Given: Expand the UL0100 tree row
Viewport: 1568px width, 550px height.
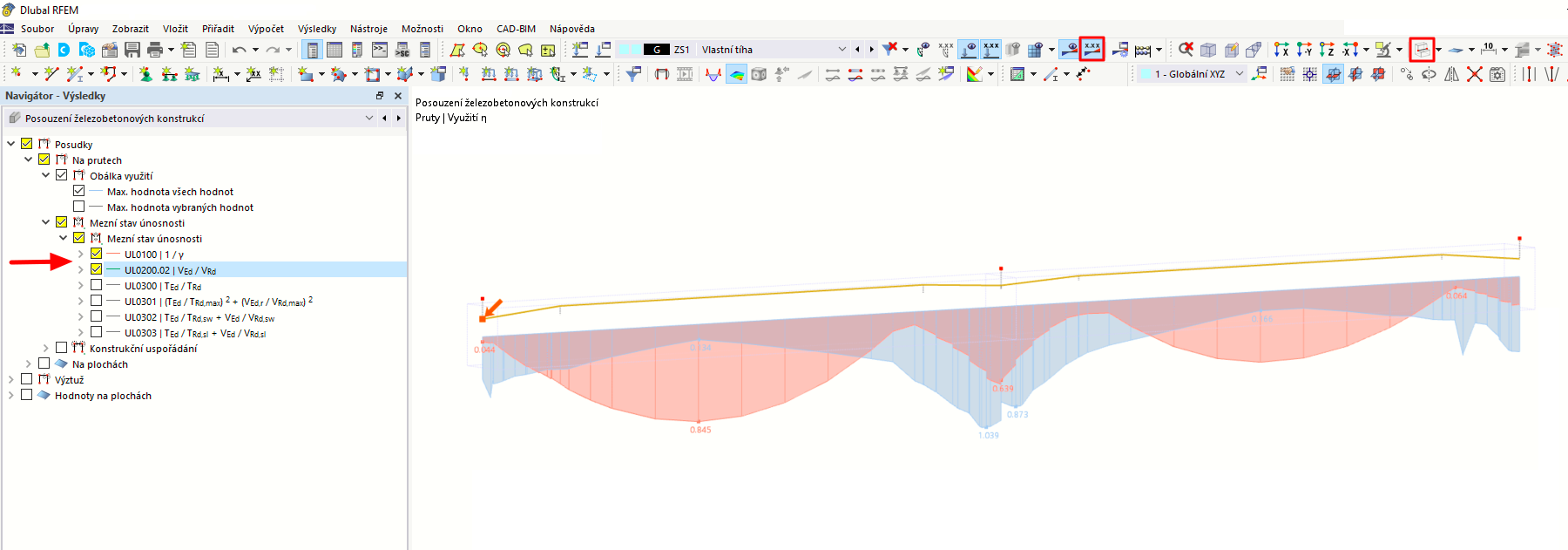Looking at the screenshot, I should 80,254.
